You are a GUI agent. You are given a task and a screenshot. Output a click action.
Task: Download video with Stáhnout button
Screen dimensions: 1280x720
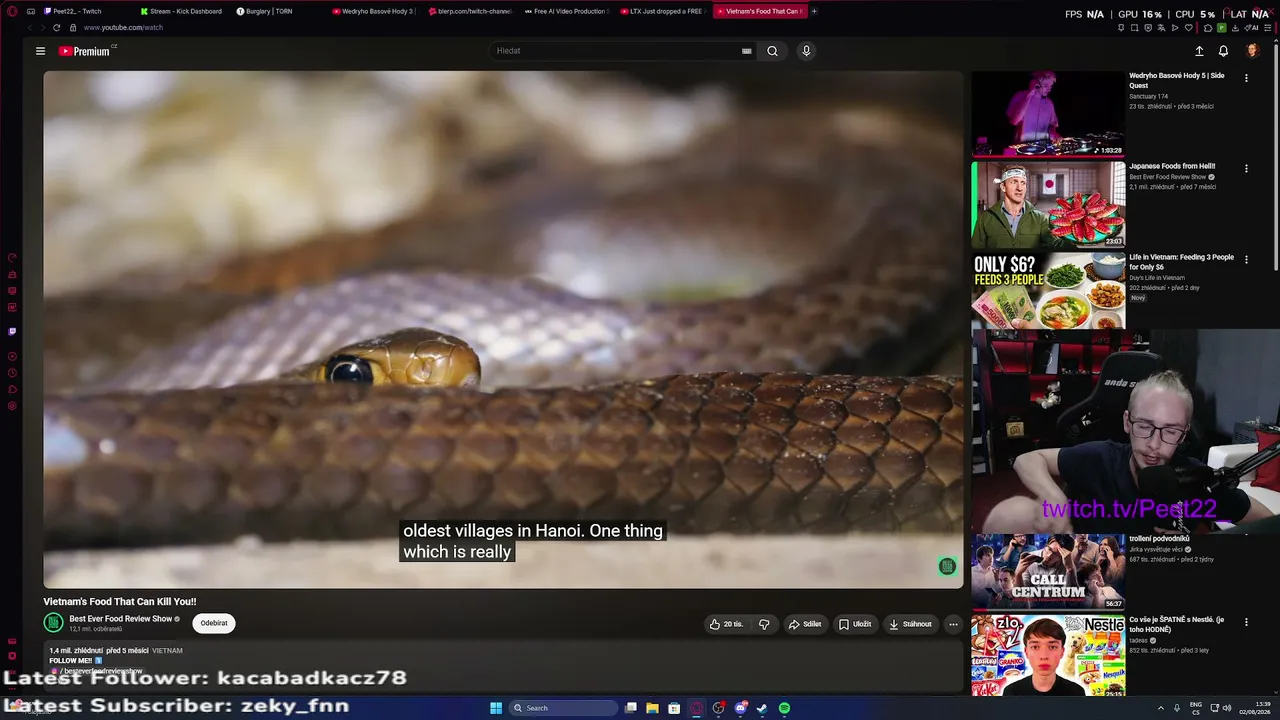(910, 624)
